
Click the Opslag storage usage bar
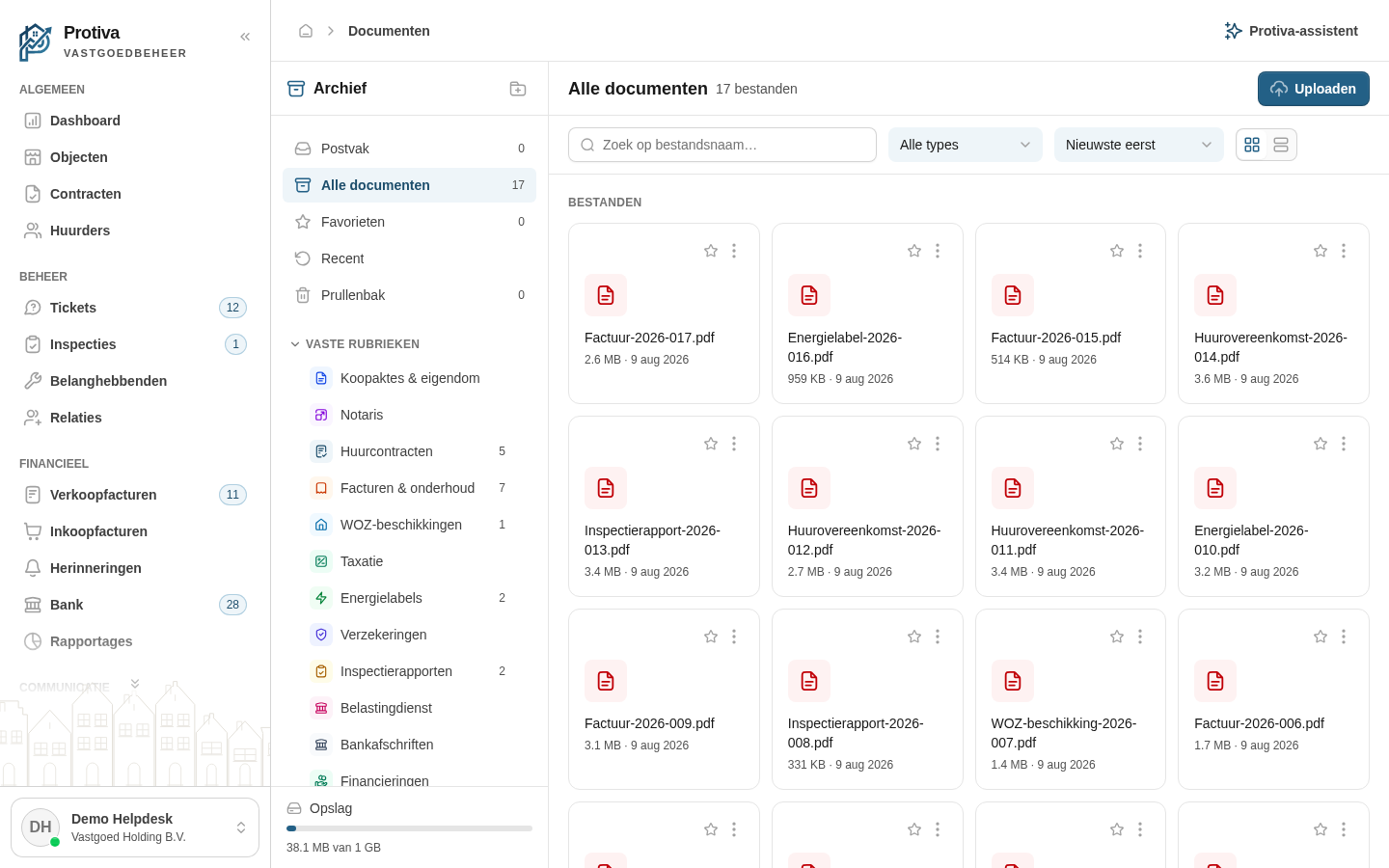[409, 828]
